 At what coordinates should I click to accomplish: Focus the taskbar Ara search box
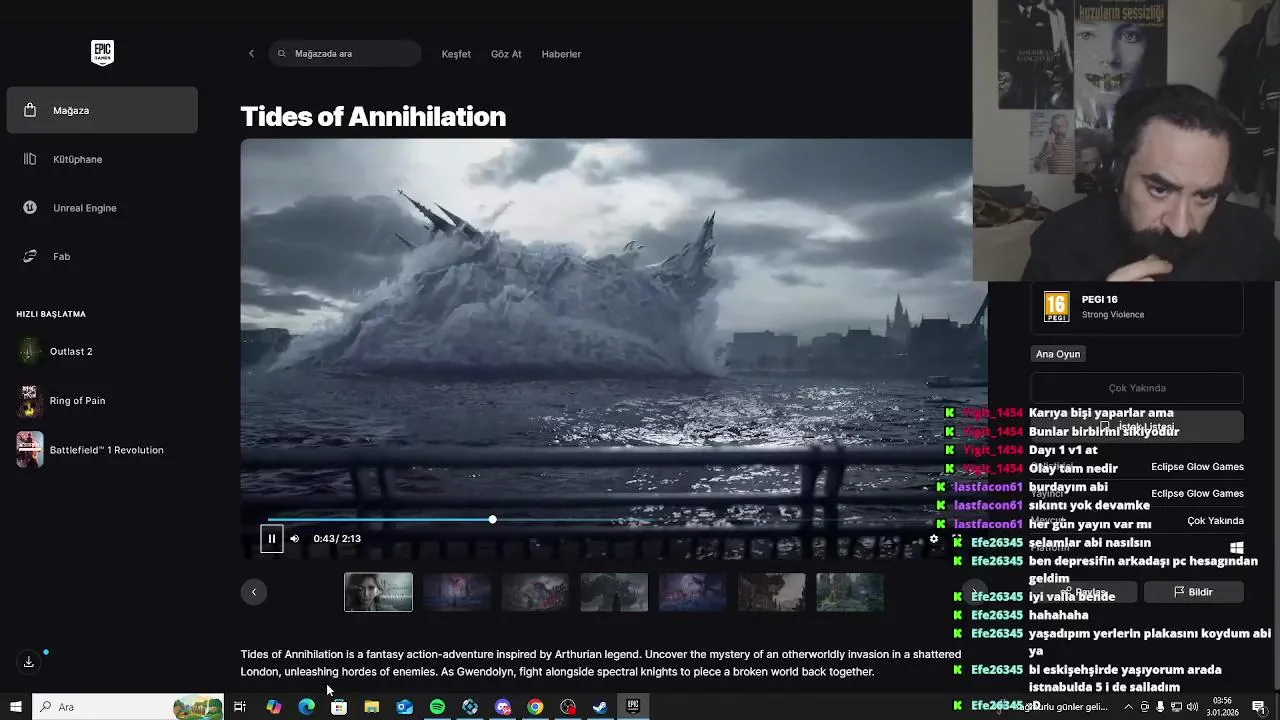coord(128,707)
